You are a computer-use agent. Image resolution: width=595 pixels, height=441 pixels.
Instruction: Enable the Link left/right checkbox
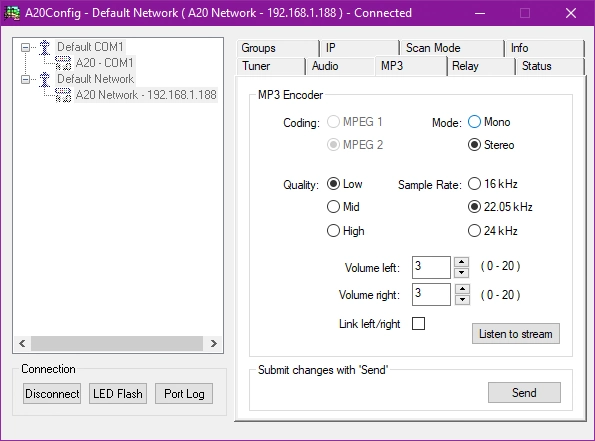[418, 324]
